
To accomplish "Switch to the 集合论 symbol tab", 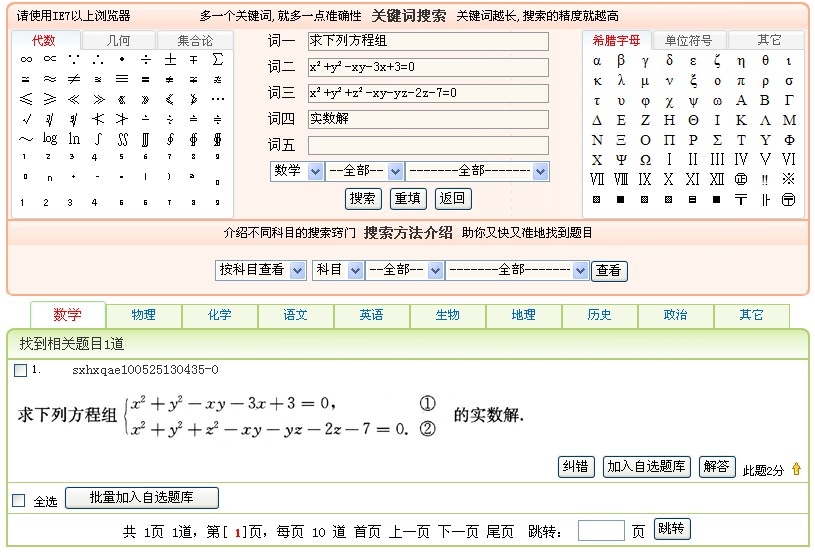I will (x=195, y=40).
